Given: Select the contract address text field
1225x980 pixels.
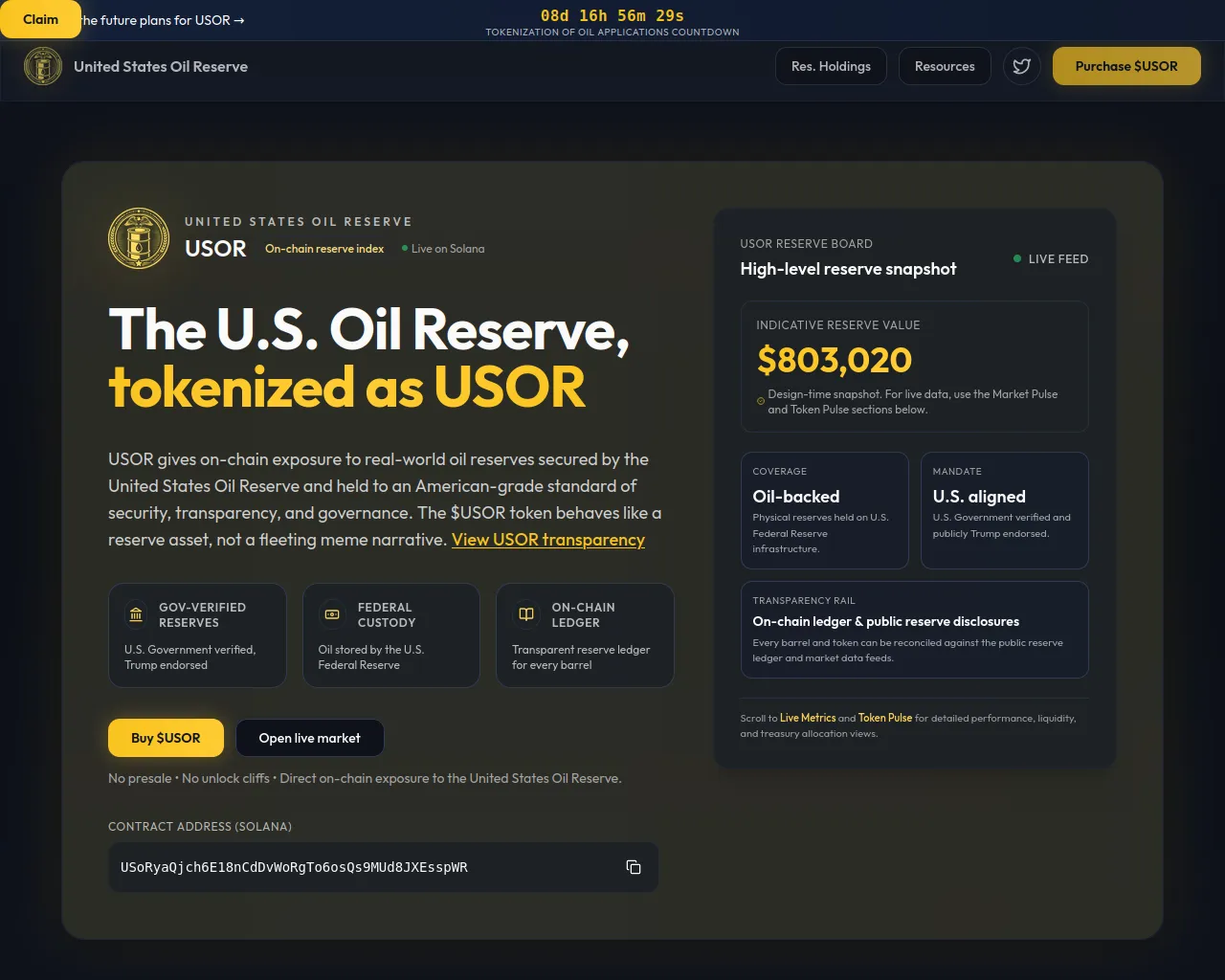Looking at the screenshot, I should (x=383, y=867).
